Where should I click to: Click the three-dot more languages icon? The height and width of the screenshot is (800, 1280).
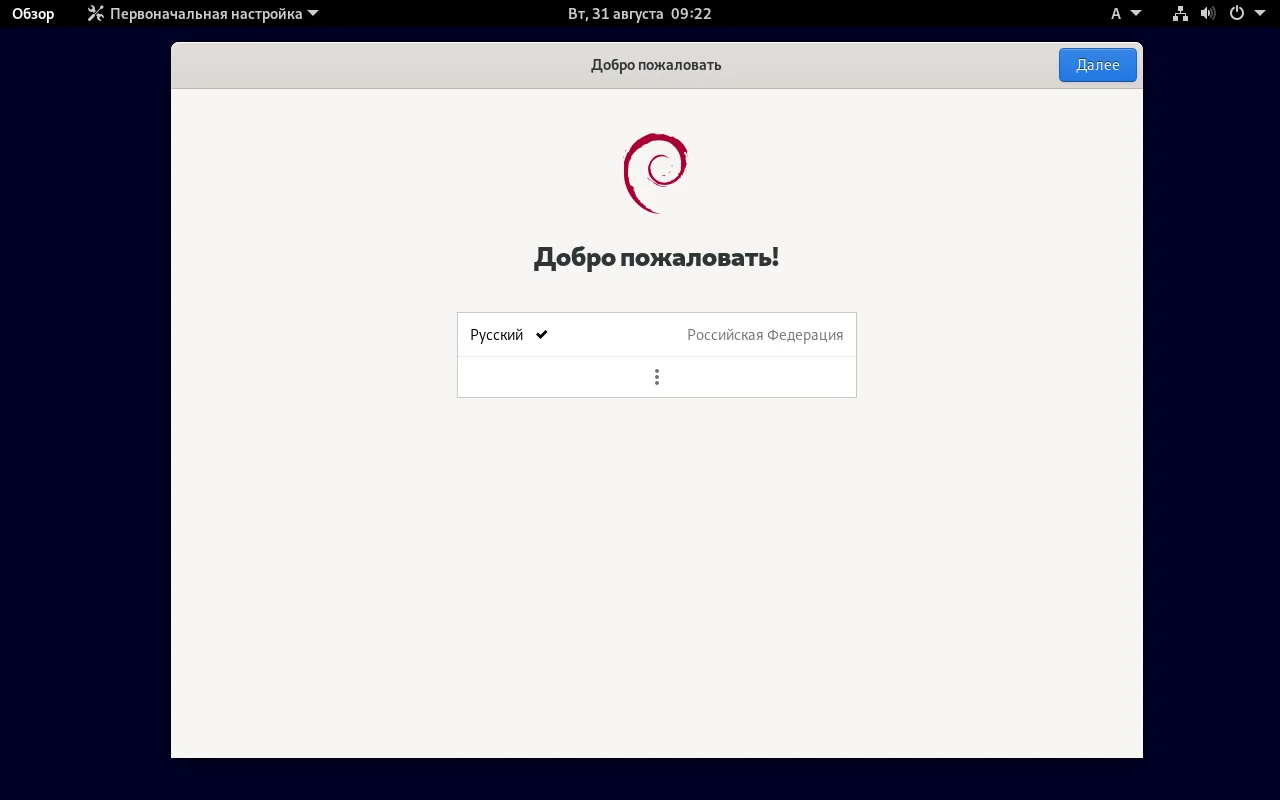pyautogui.click(x=656, y=377)
